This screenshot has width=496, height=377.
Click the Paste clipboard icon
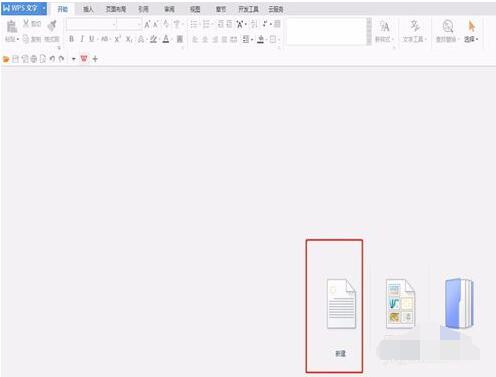pos(12,27)
